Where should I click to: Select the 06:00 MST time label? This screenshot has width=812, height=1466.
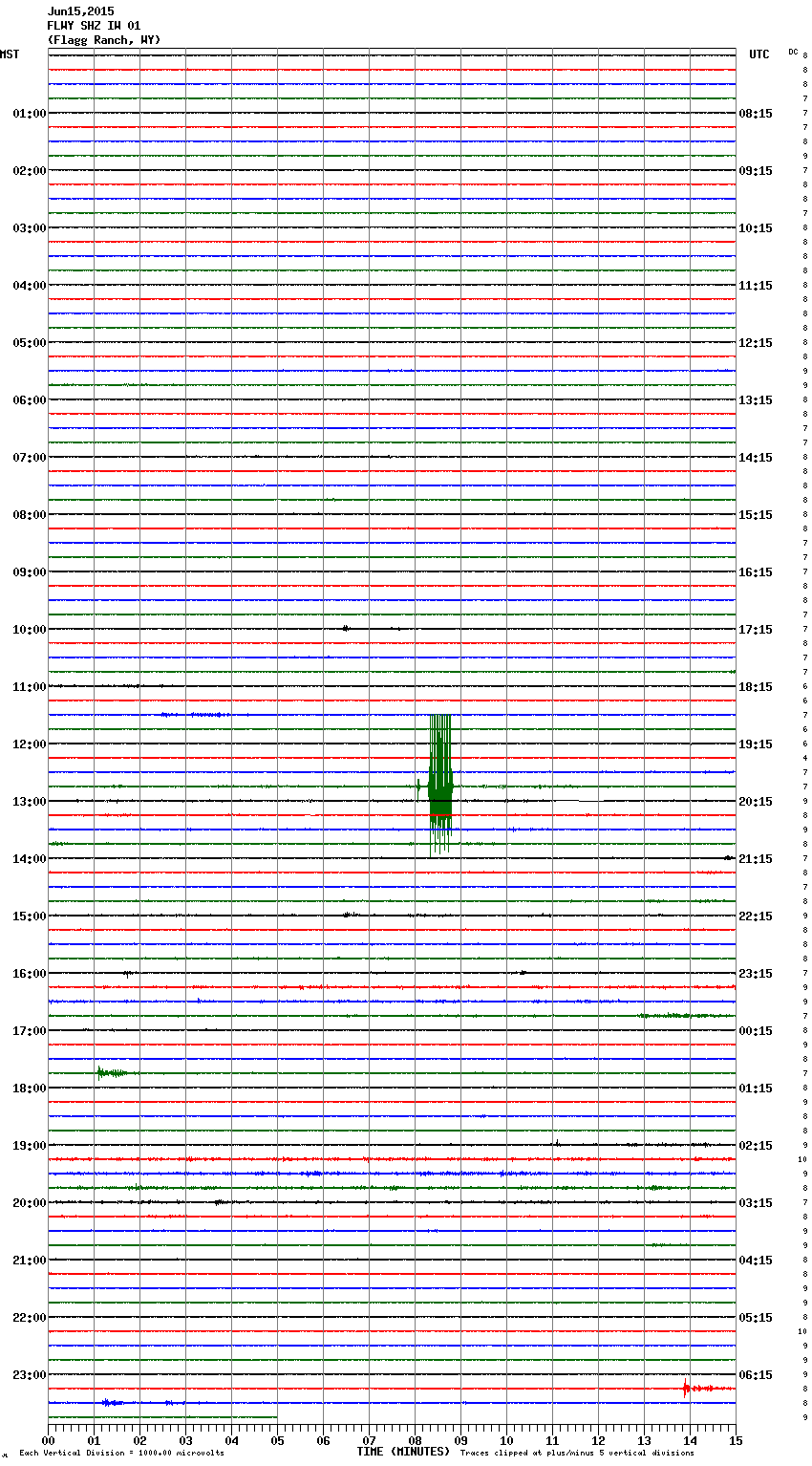(29, 400)
